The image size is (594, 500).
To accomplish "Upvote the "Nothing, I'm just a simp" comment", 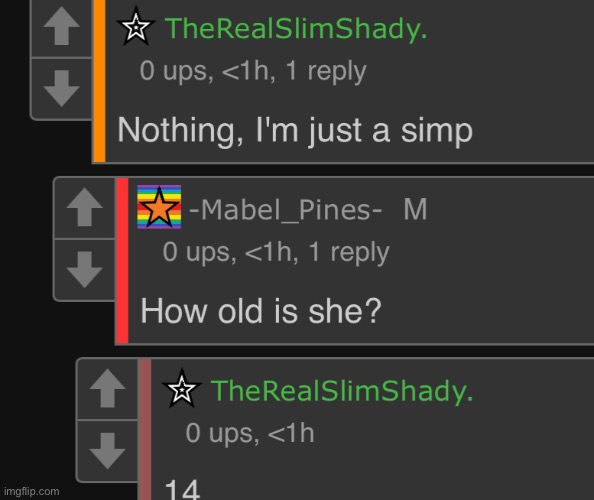I will tap(61, 27).
